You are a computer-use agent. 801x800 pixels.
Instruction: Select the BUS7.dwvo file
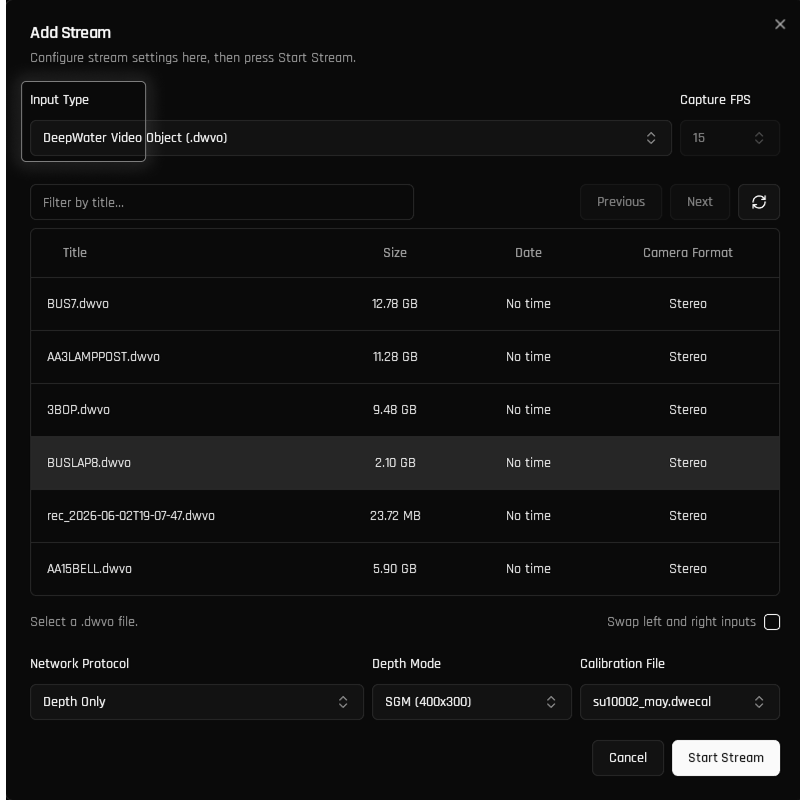[405, 304]
